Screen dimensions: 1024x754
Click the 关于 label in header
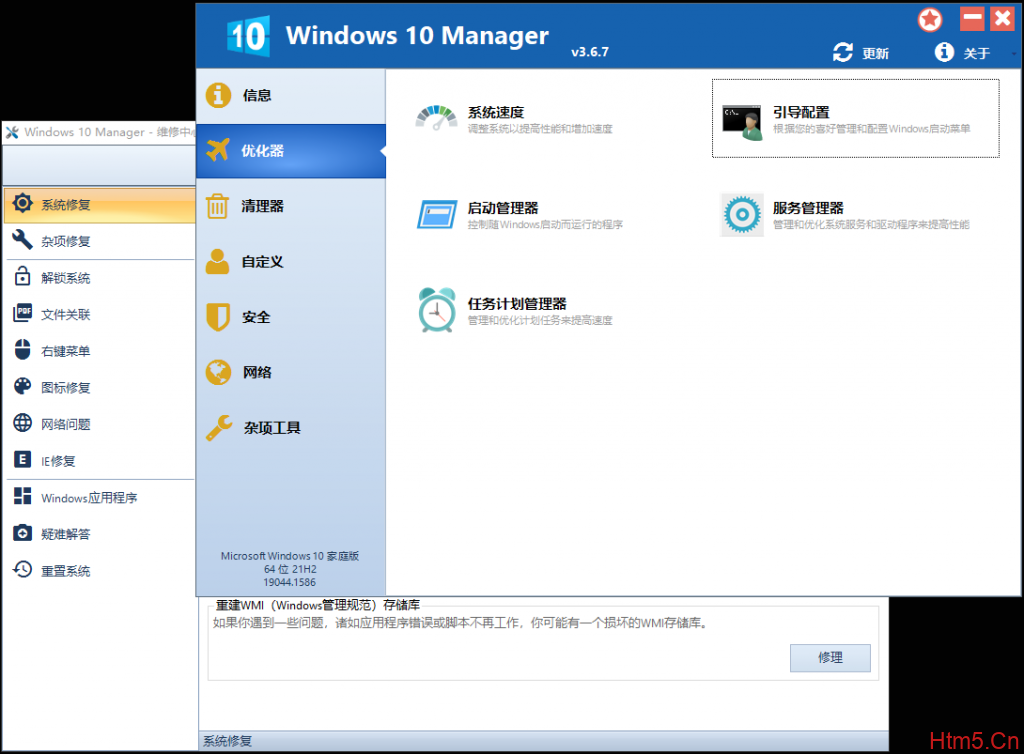(977, 54)
